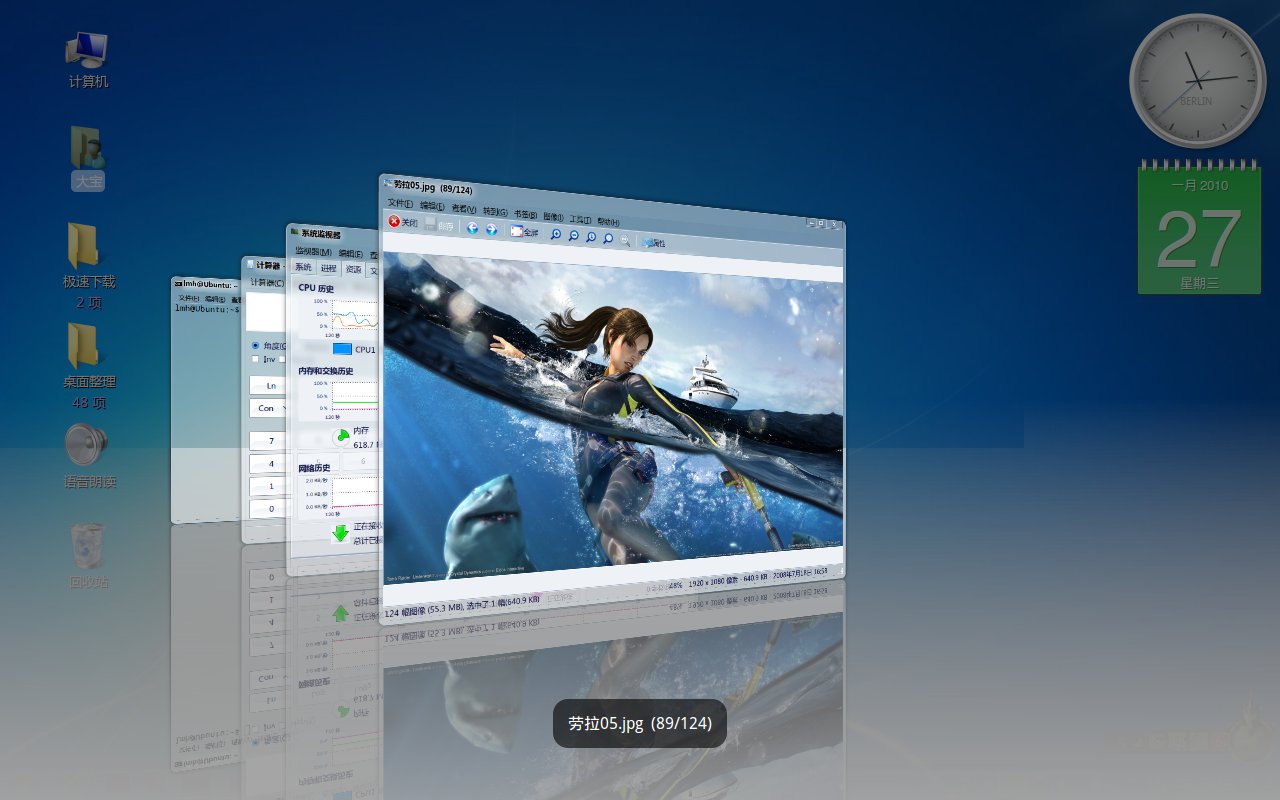The image size is (1280, 800).
Task: Open 计算器(C) menu in calculator
Action: [x=267, y=282]
